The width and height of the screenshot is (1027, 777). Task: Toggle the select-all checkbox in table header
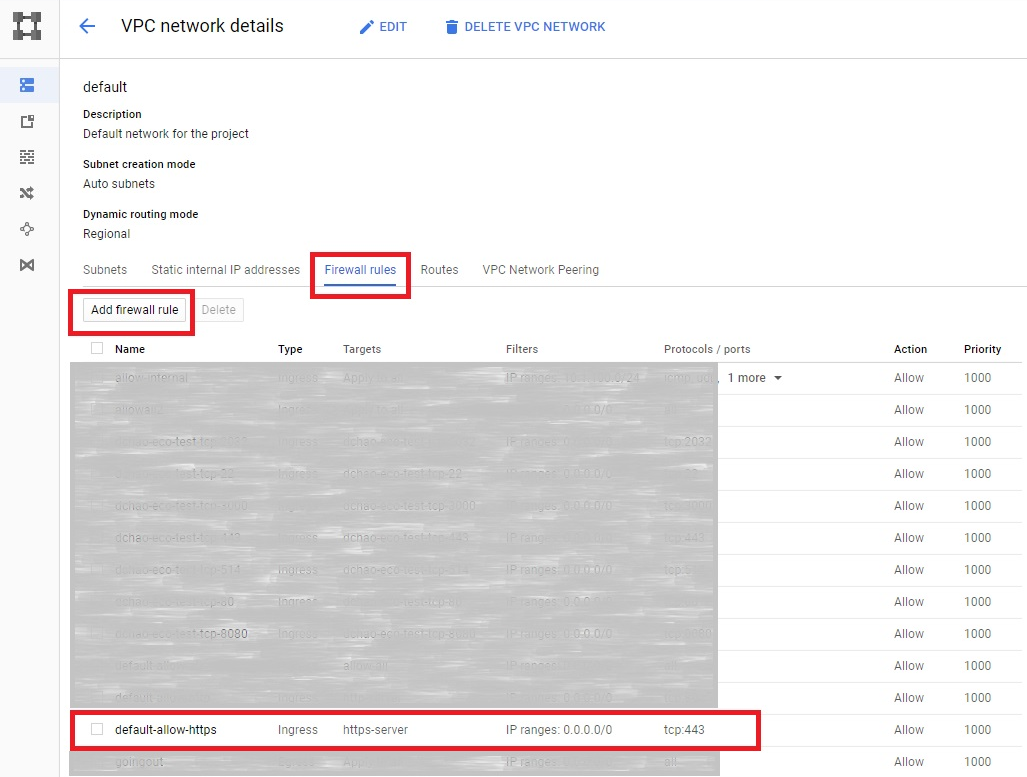(x=97, y=348)
